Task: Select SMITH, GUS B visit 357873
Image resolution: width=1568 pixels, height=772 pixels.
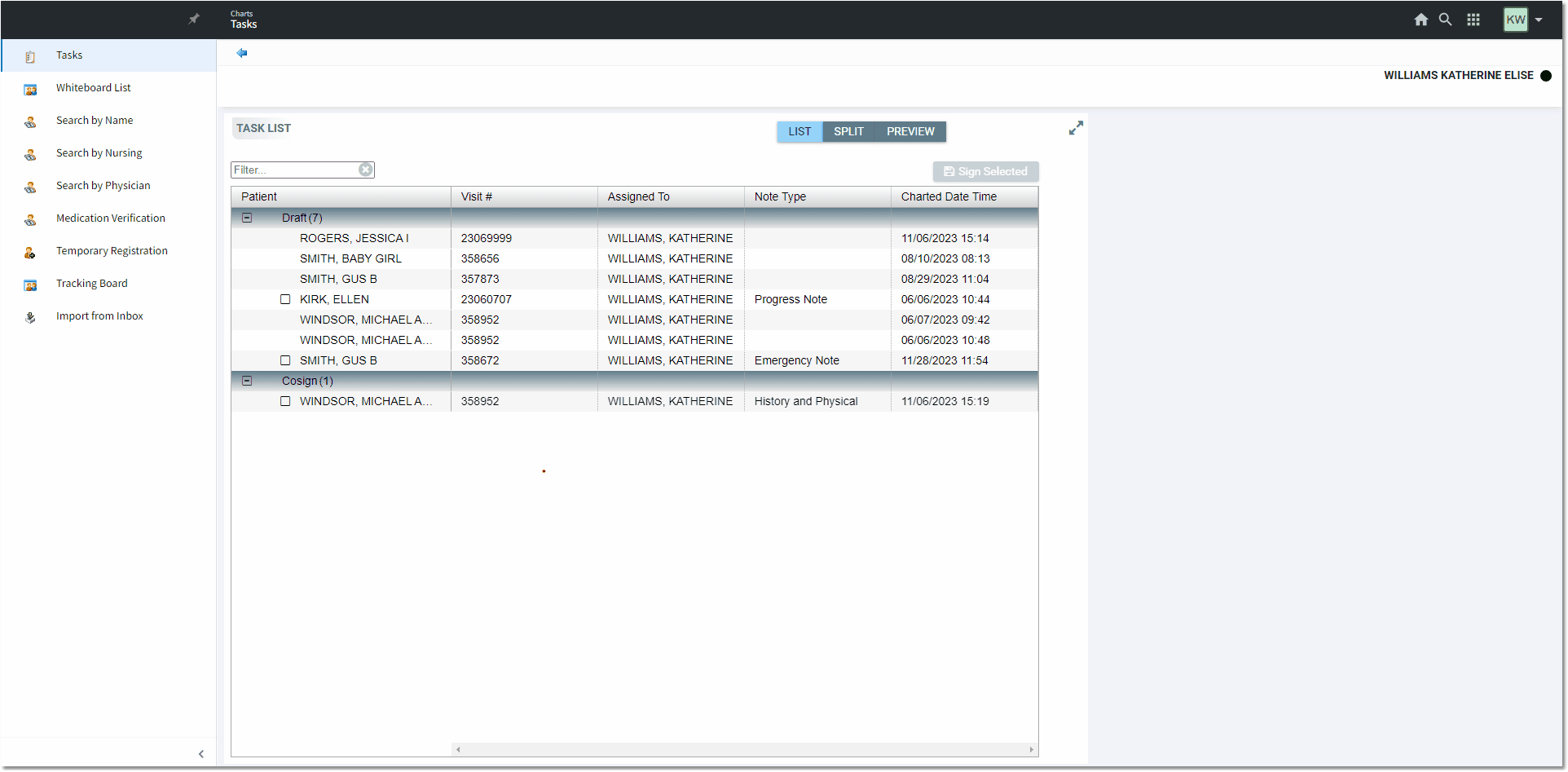Action: 634,279
